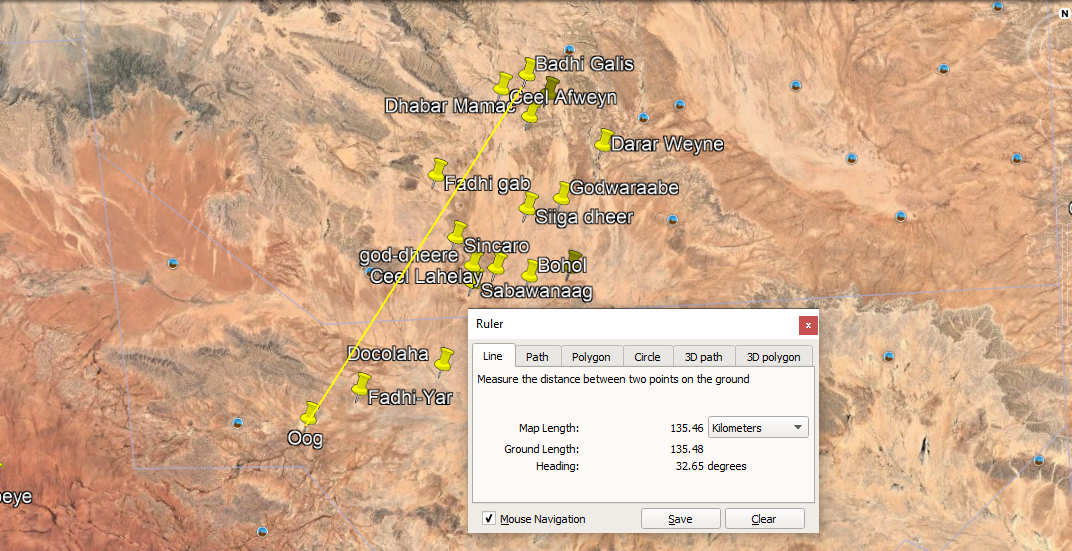Select the Sincaro placemark pin
The width and height of the screenshot is (1072, 551).
click(x=457, y=233)
